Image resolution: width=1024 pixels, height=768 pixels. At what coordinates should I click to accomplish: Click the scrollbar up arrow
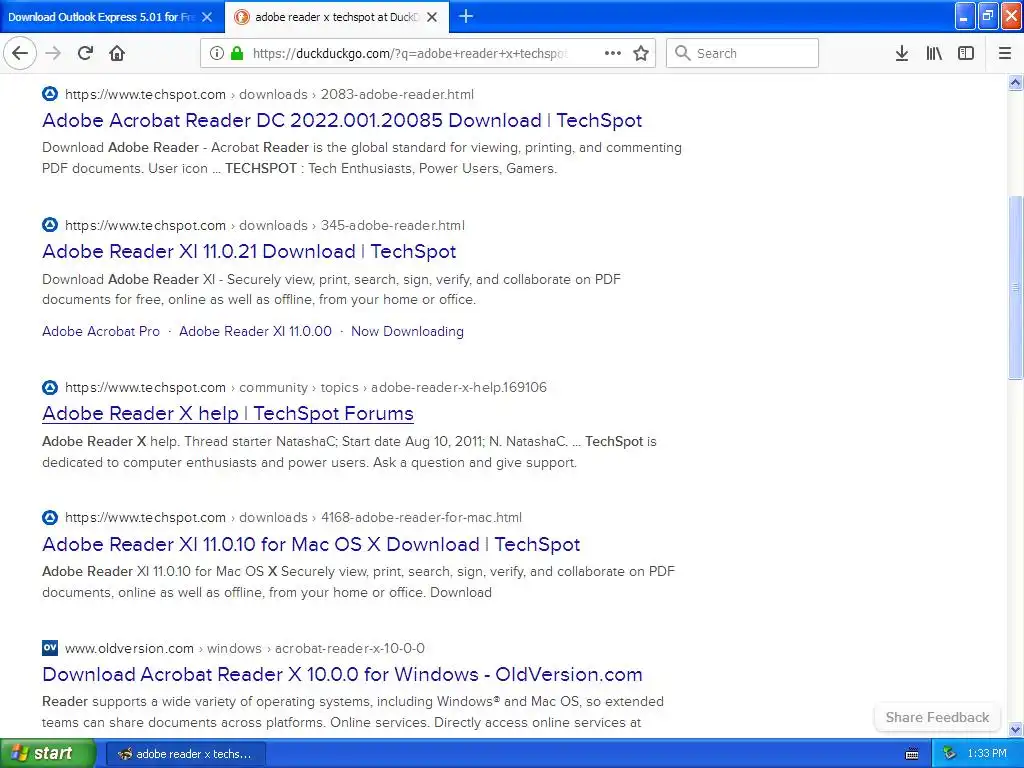click(x=1015, y=82)
